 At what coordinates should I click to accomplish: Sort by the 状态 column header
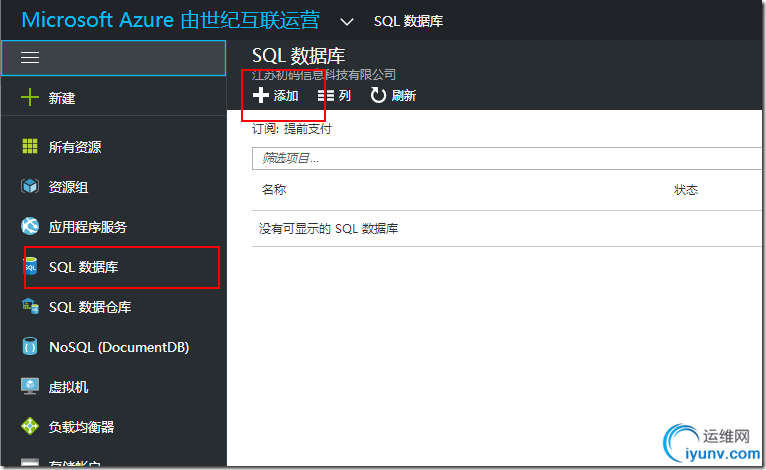[686, 190]
